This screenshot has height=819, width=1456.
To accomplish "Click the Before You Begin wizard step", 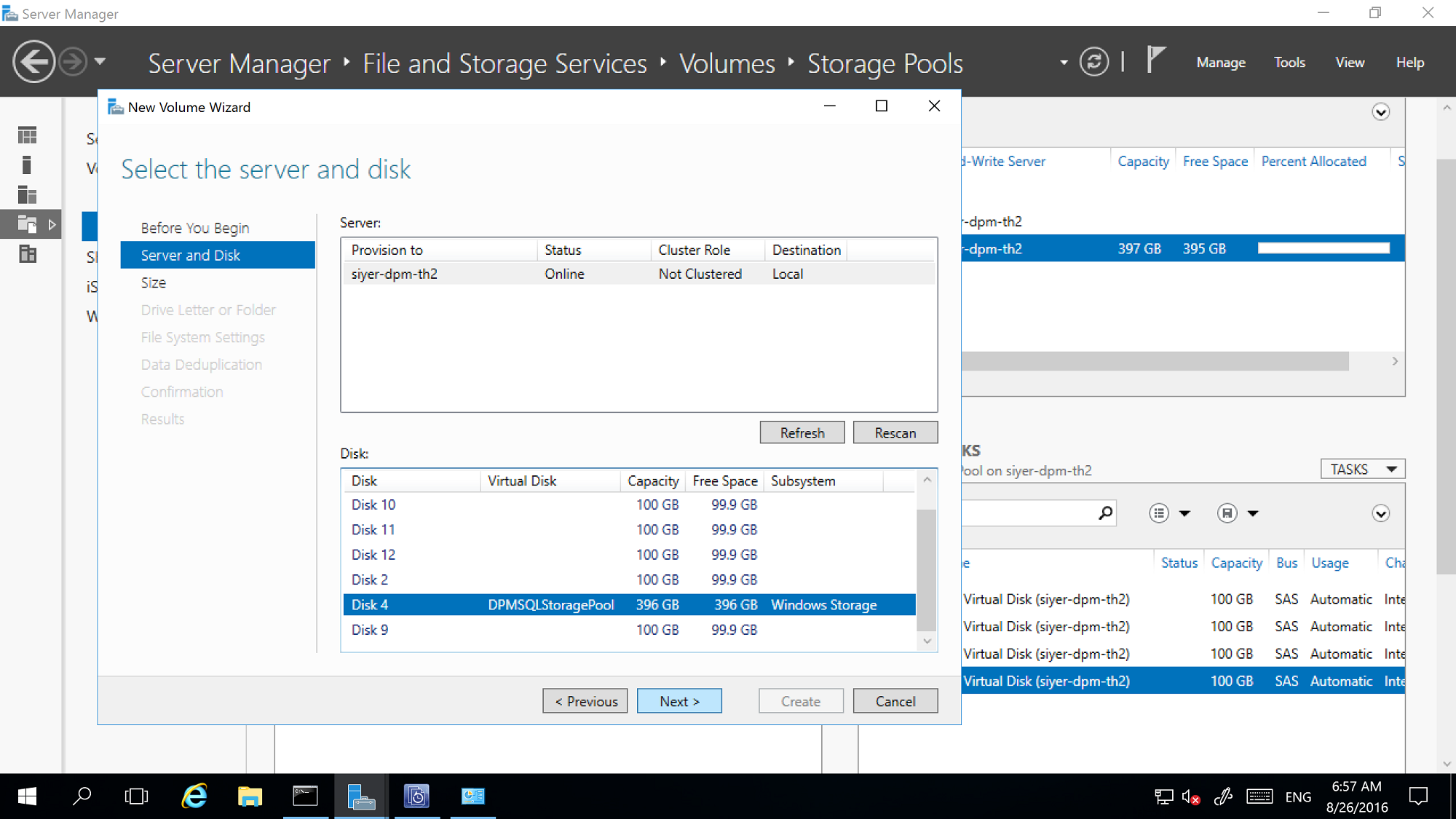I will (x=195, y=228).
